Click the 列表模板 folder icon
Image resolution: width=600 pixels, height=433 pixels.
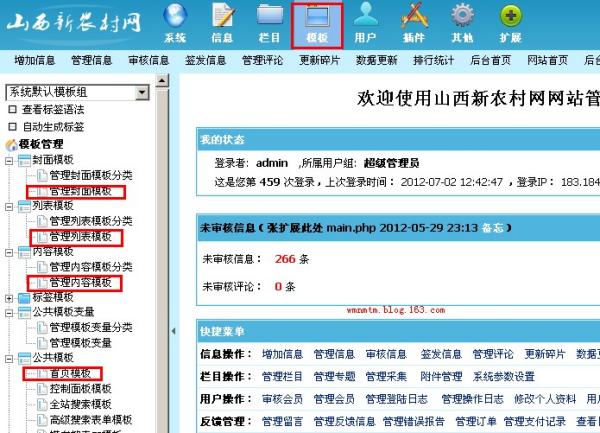coord(24,207)
